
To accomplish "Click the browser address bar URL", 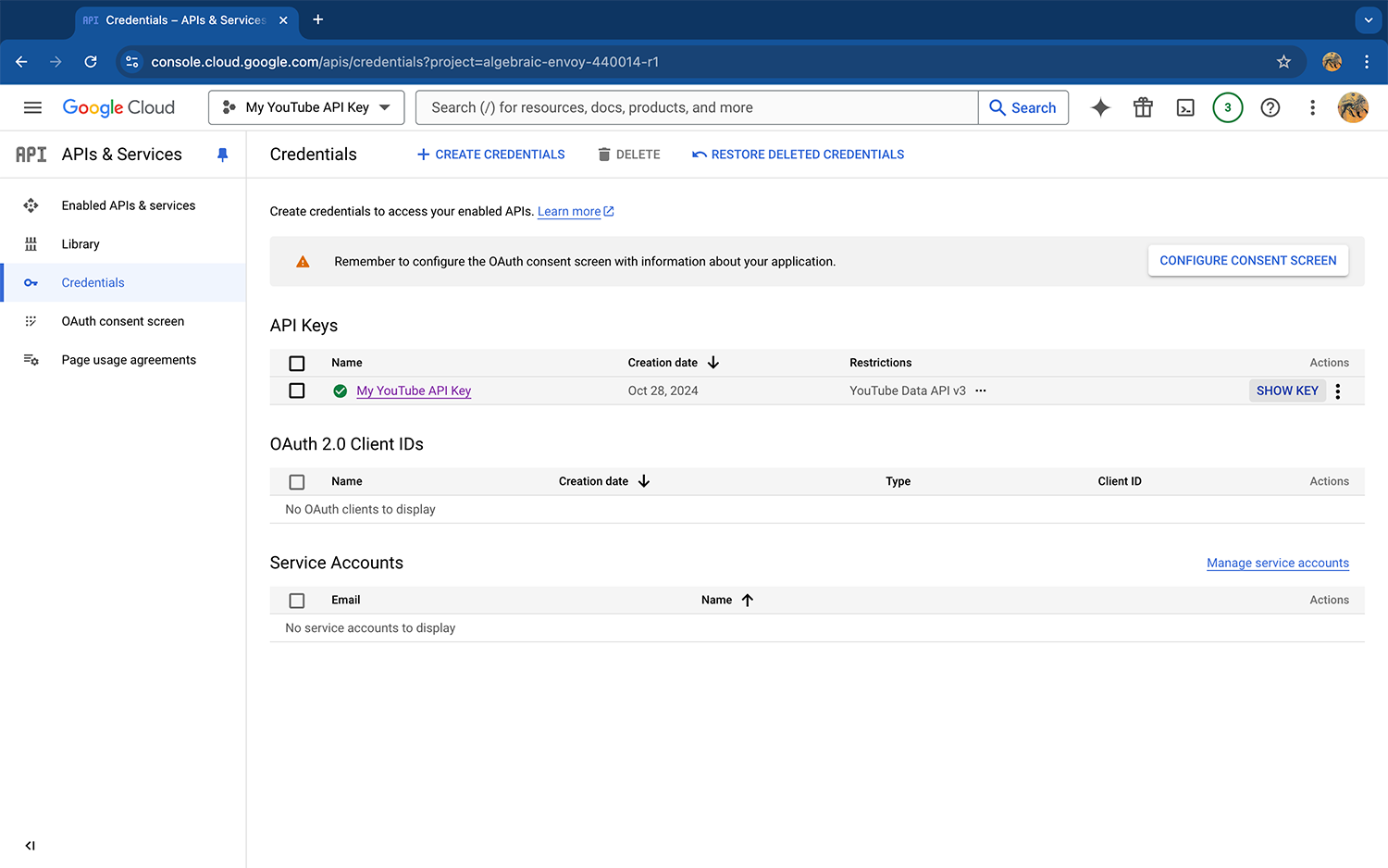I will 405,62.
